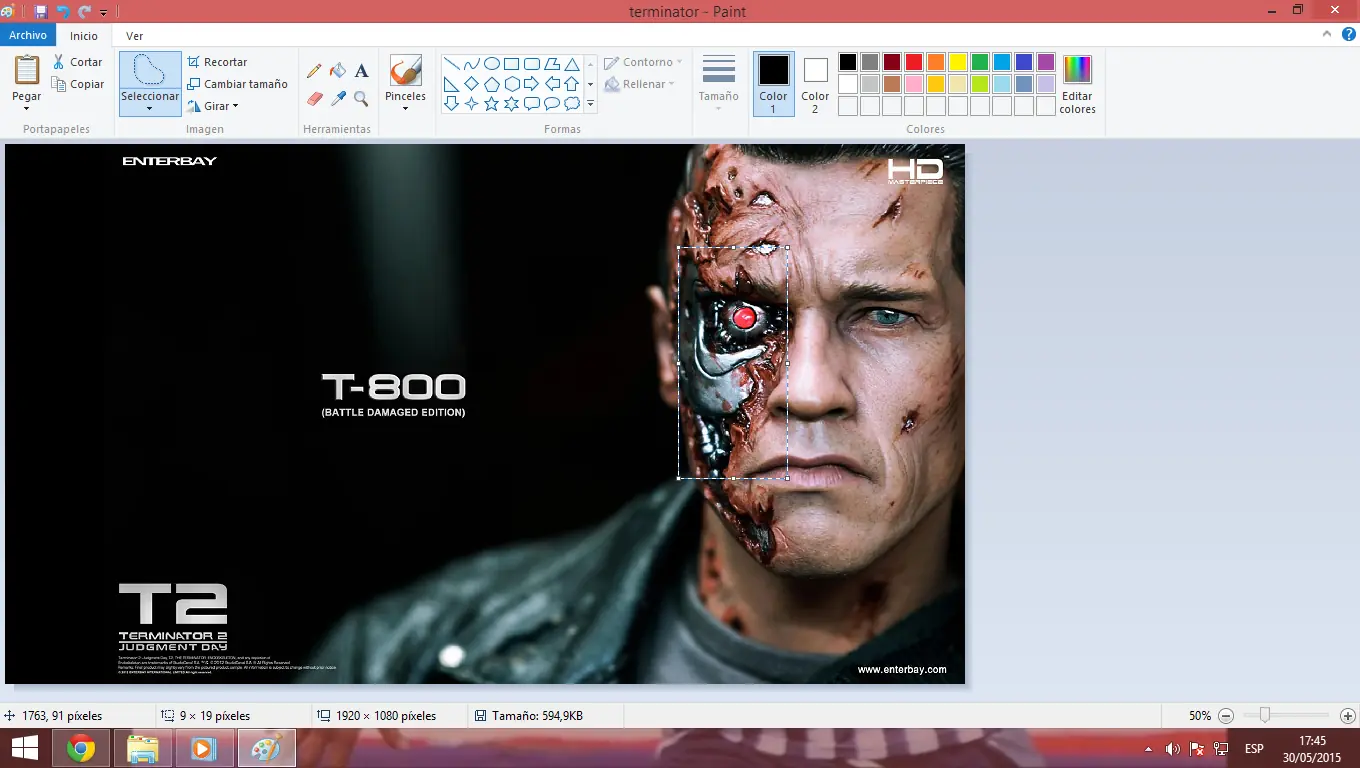Click the Pinceles brush icon

coord(405,70)
